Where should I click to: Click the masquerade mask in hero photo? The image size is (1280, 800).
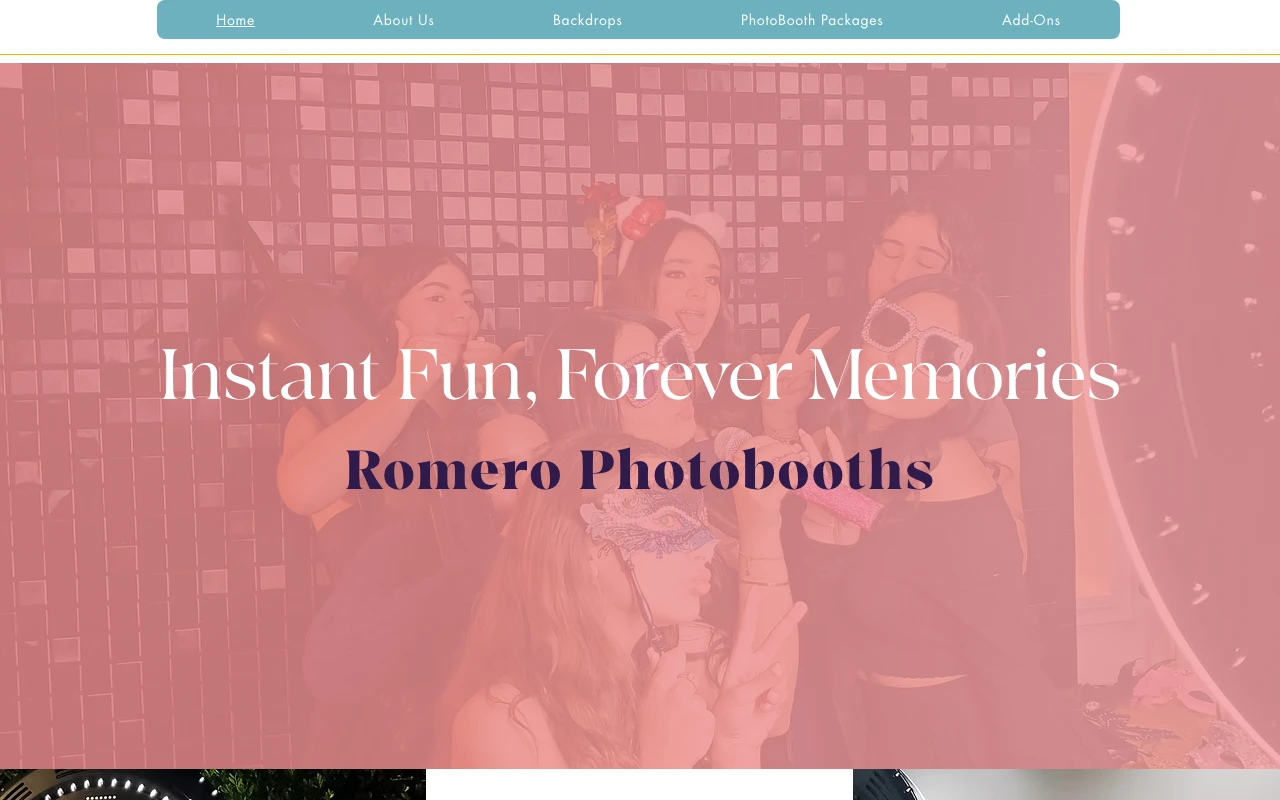pyautogui.click(x=650, y=522)
